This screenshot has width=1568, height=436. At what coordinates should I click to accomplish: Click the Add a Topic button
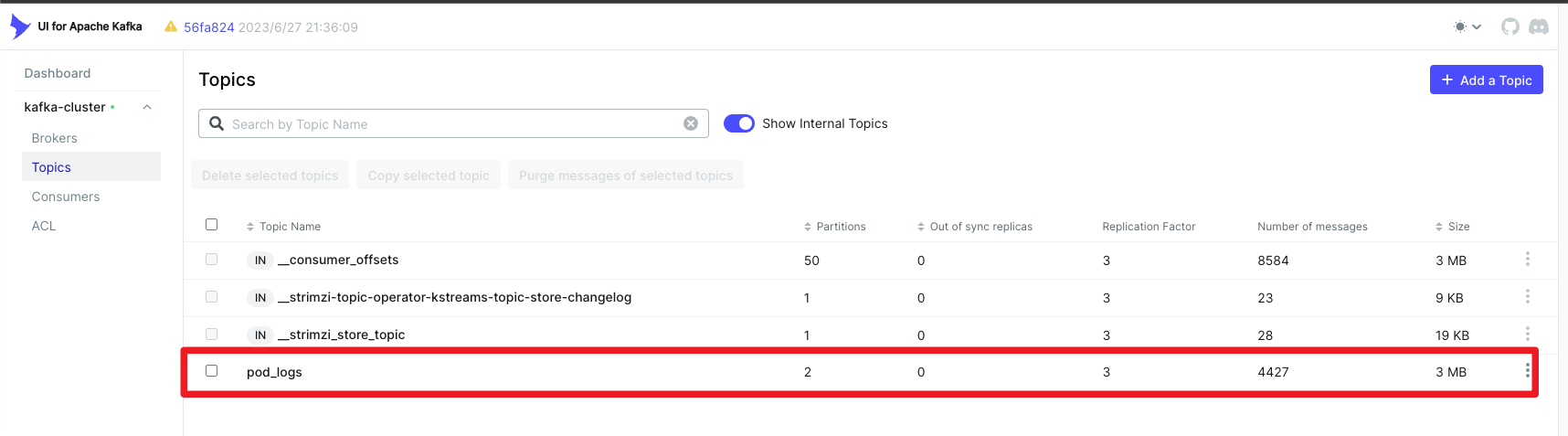pos(1486,80)
